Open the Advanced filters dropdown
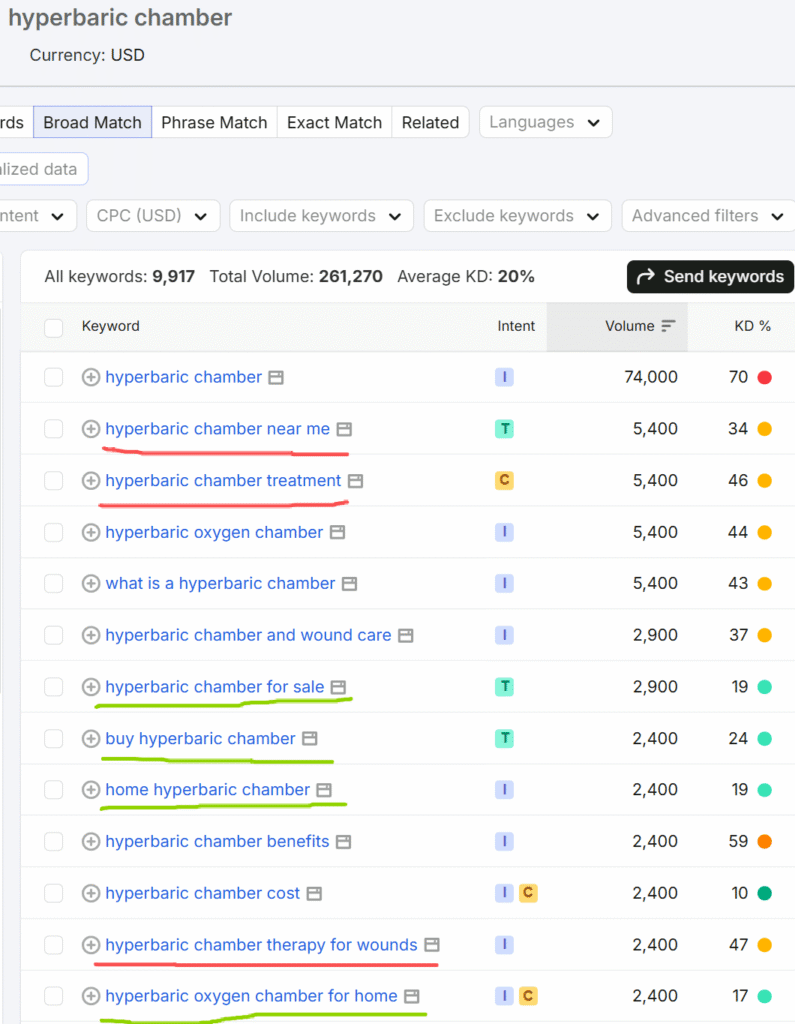 pyautogui.click(x=708, y=216)
